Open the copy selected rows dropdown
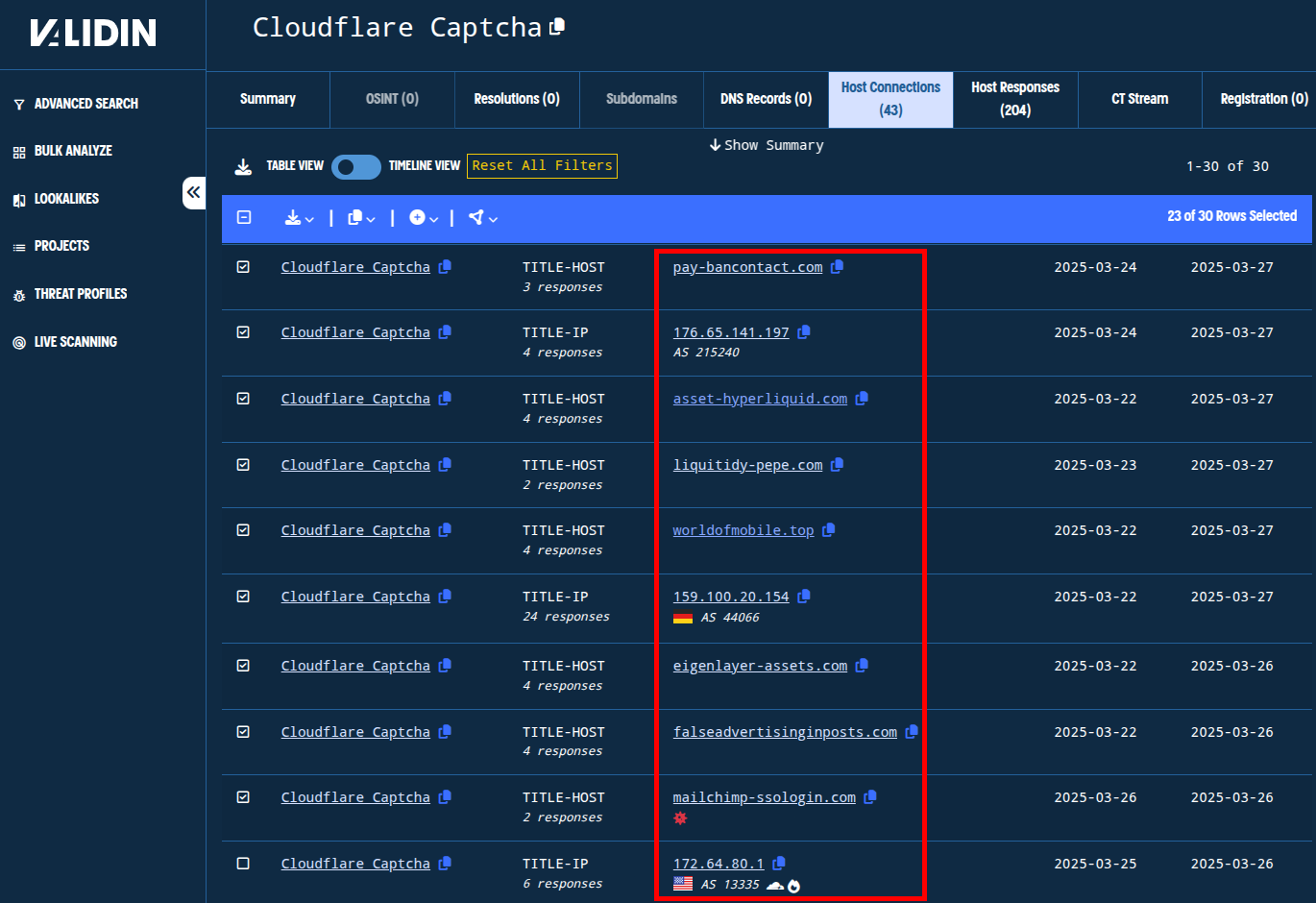 [361, 218]
